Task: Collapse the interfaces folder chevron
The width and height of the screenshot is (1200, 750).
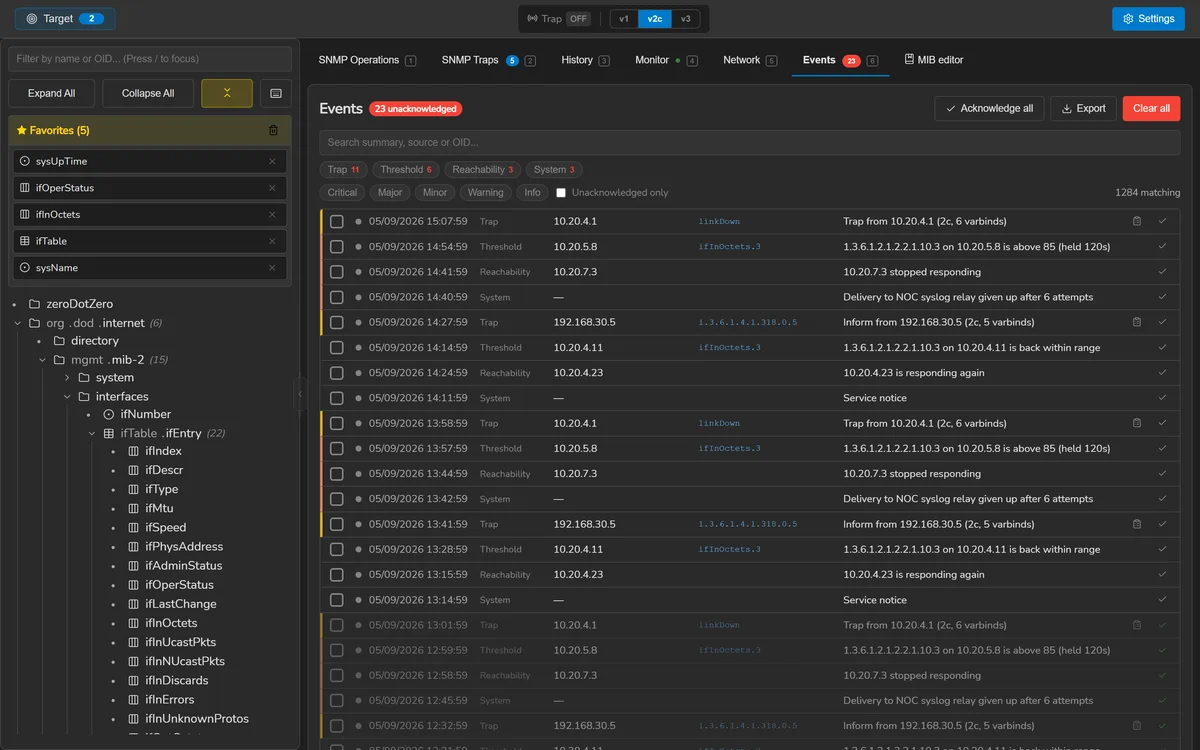Action: 67,397
